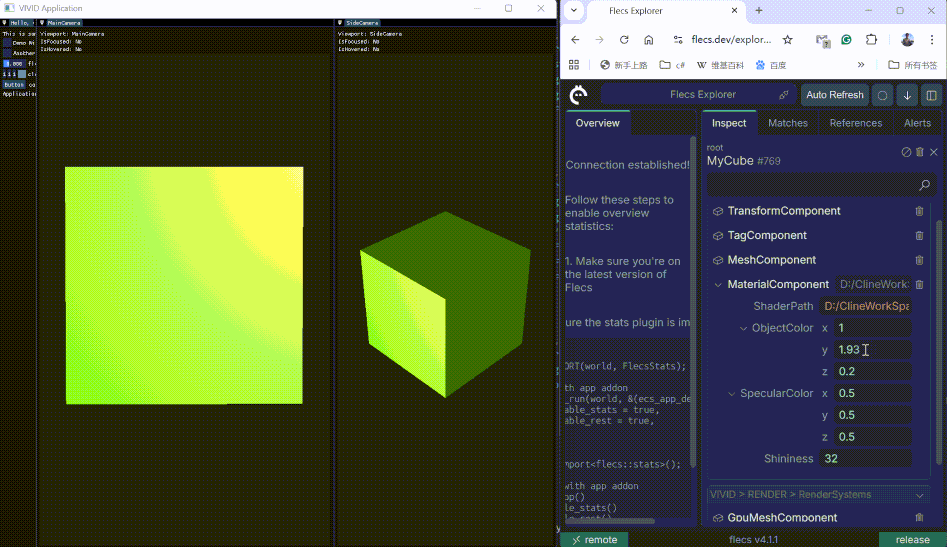Open the browser extensions puzzle icon
This screenshot has height=547, width=947.
[x=871, y=40]
